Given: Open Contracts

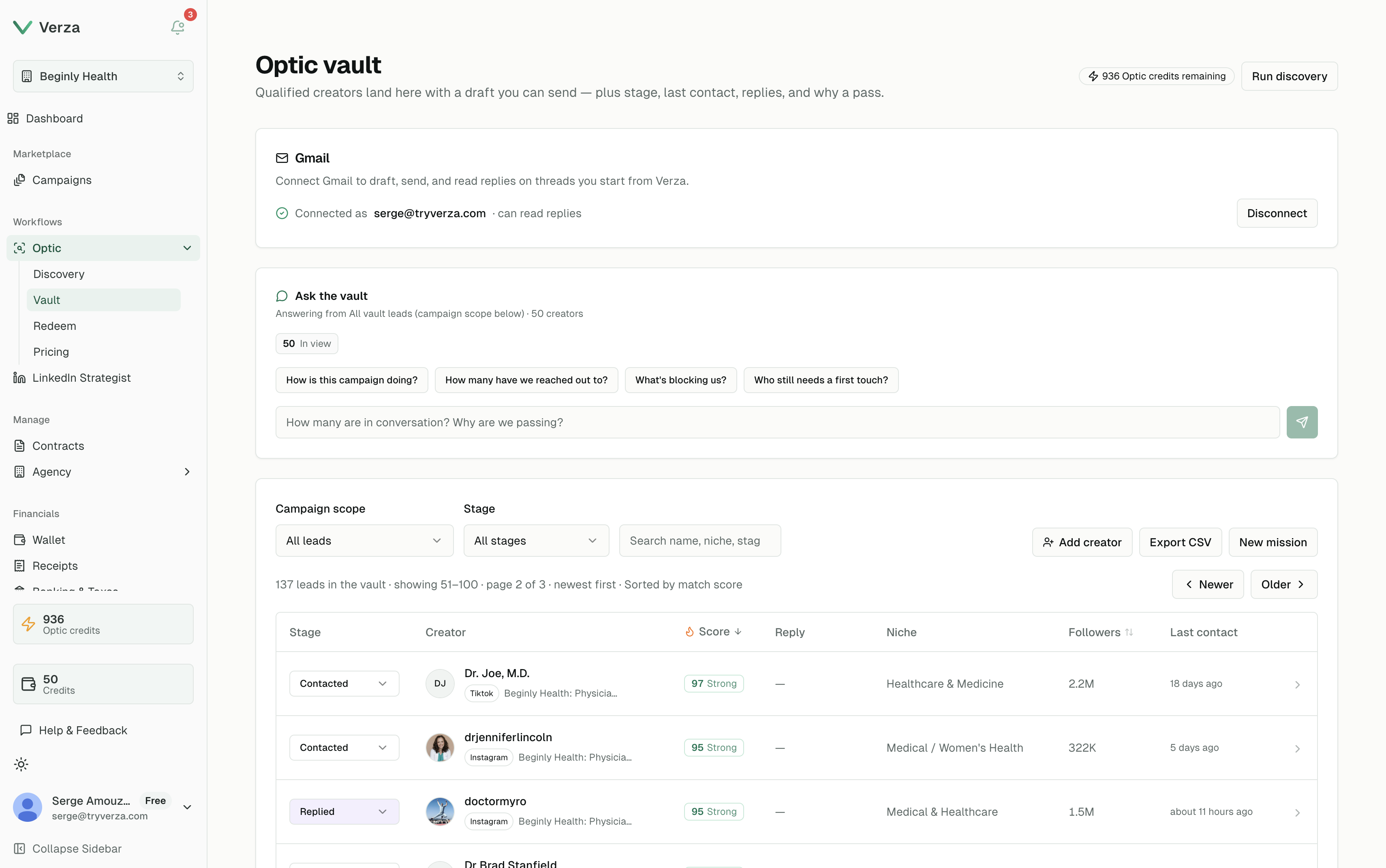Looking at the screenshot, I should point(49,445).
